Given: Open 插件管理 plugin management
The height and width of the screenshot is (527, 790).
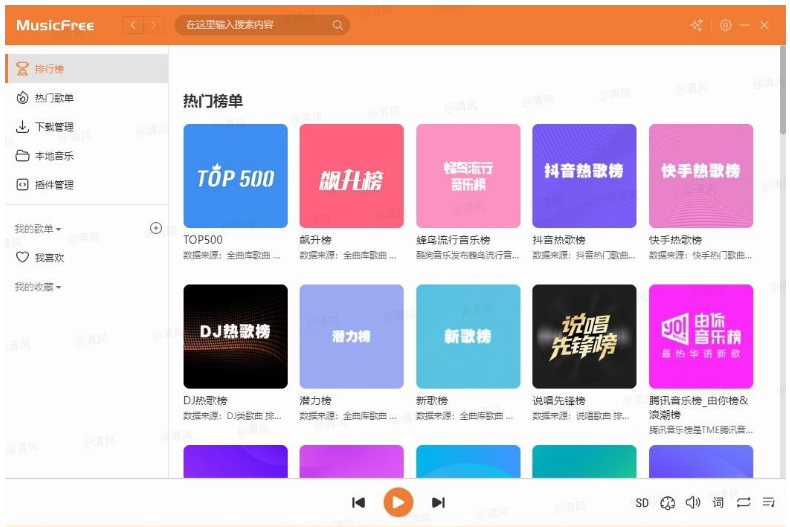Looking at the screenshot, I should [x=87, y=184].
